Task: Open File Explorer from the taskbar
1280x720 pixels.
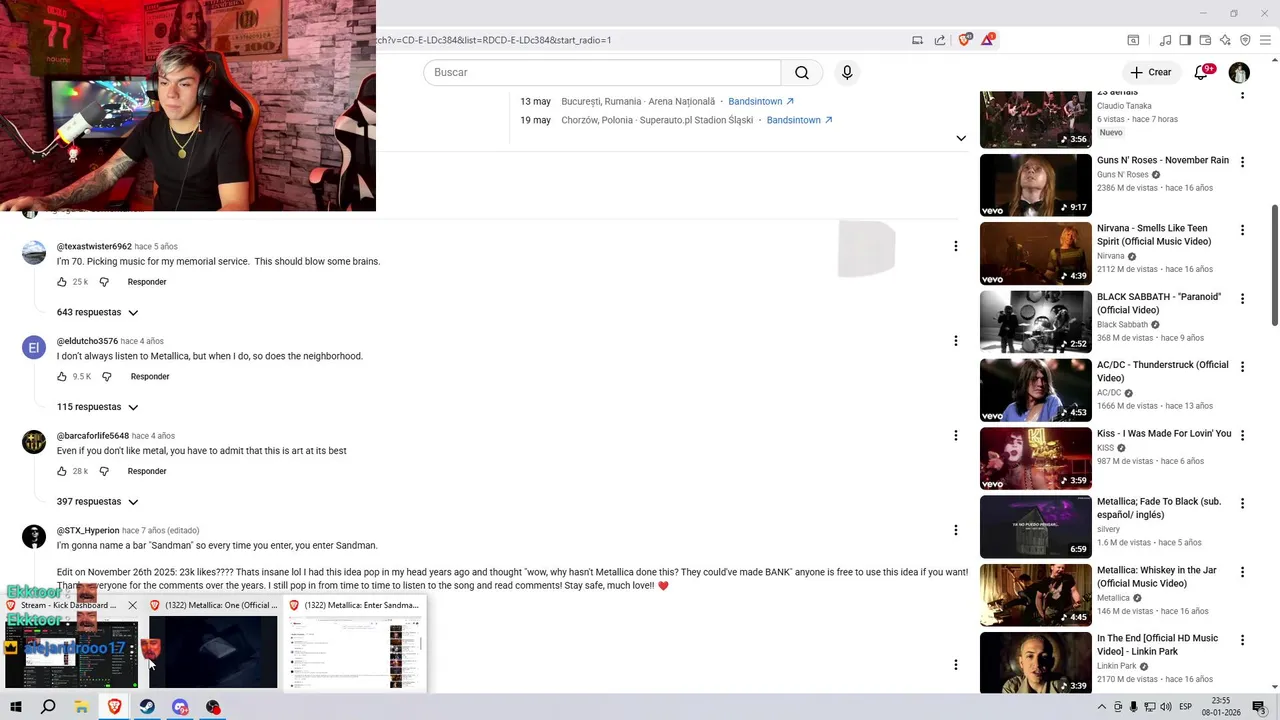Action: 81,707
